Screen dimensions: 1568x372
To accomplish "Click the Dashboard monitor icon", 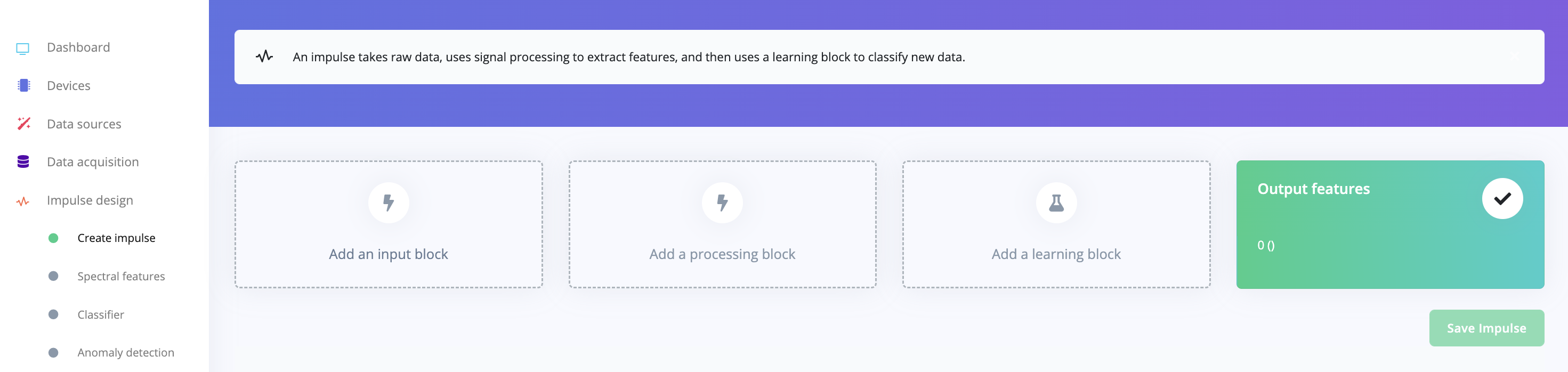I will pos(23,48).
